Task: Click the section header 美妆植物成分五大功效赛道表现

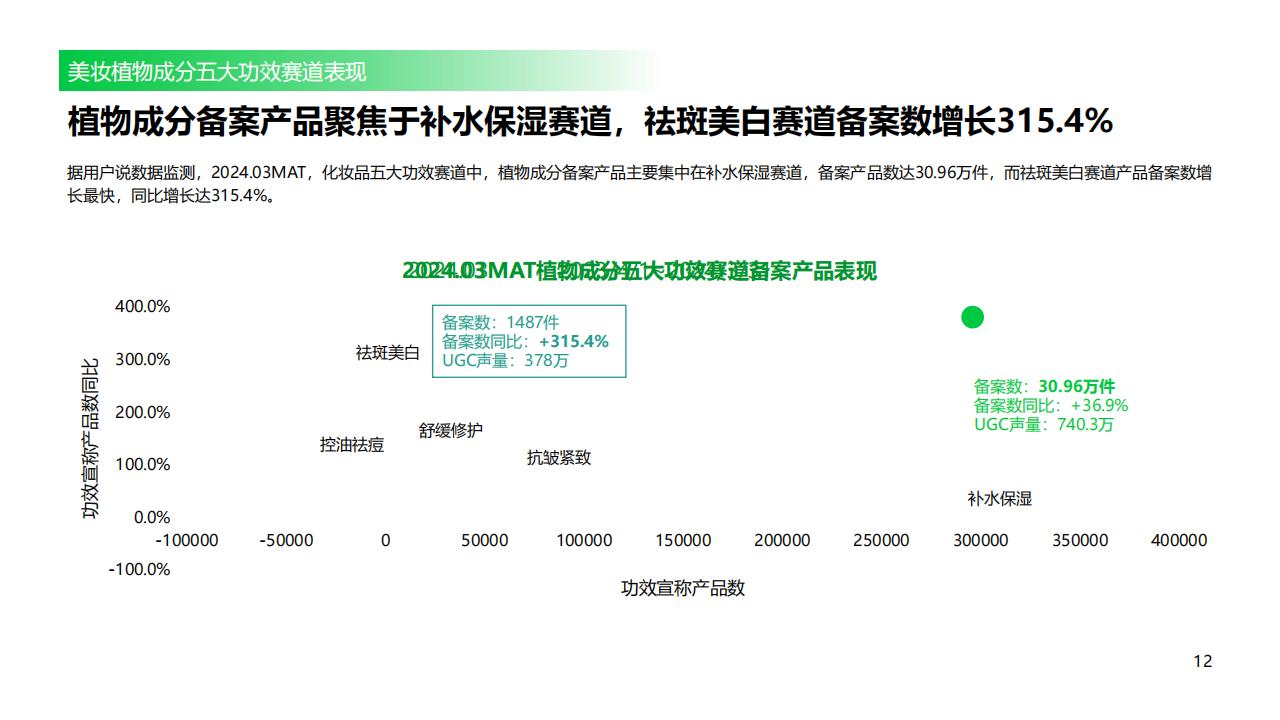Action: tap(217, 72)
